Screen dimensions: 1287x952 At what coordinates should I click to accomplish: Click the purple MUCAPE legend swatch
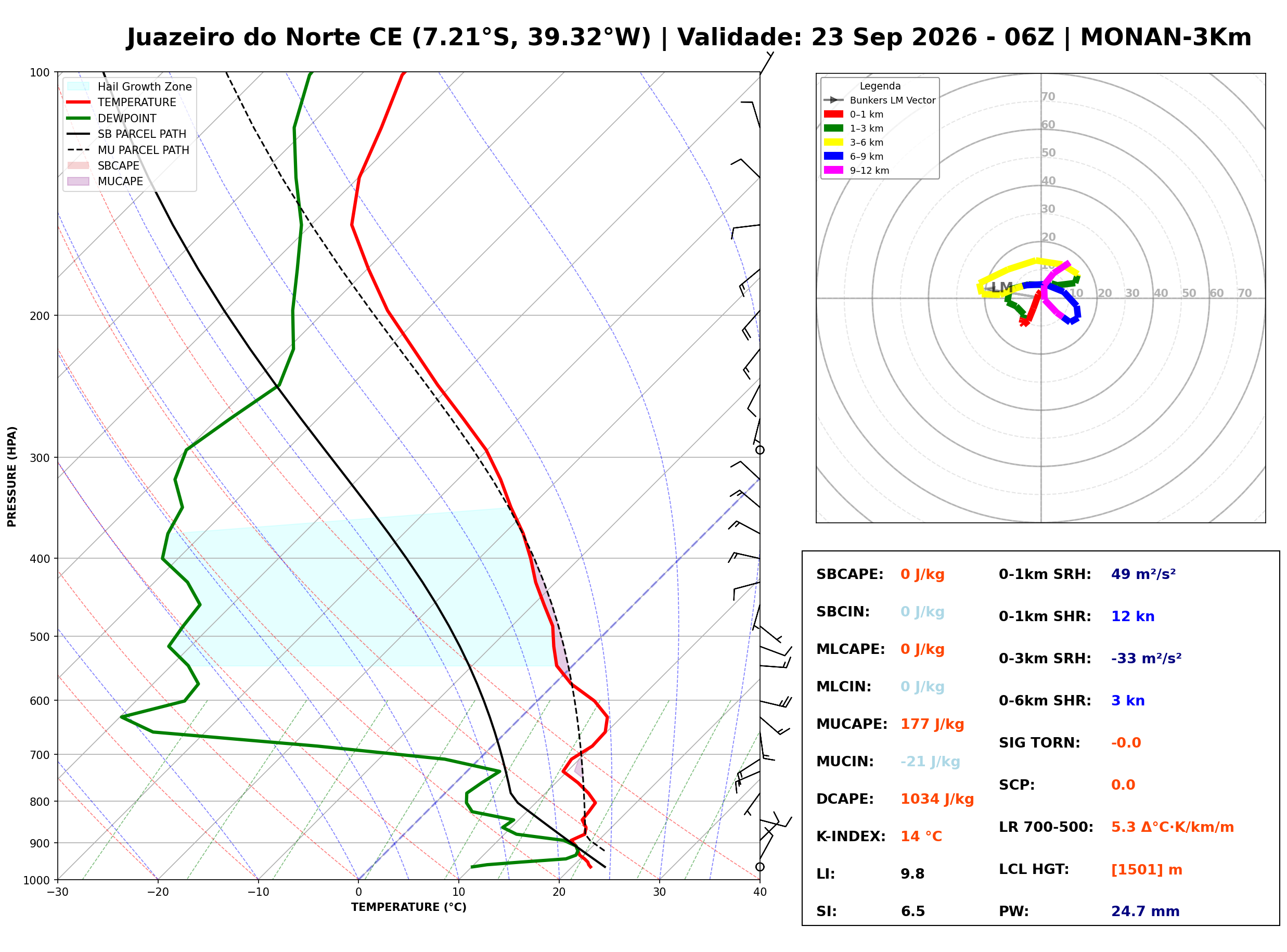point(79,181)
